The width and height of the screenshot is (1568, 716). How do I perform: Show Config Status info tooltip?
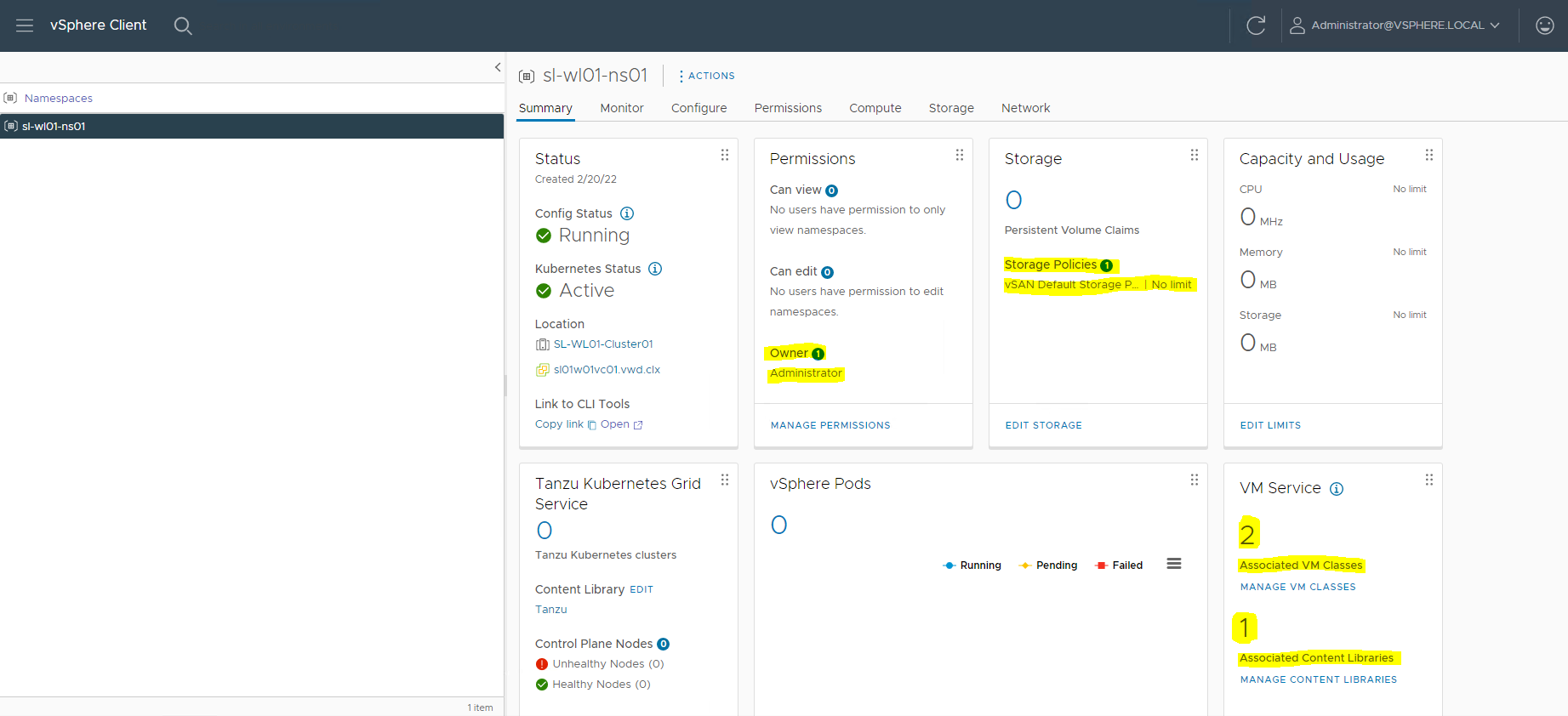(x=627, y=213)
